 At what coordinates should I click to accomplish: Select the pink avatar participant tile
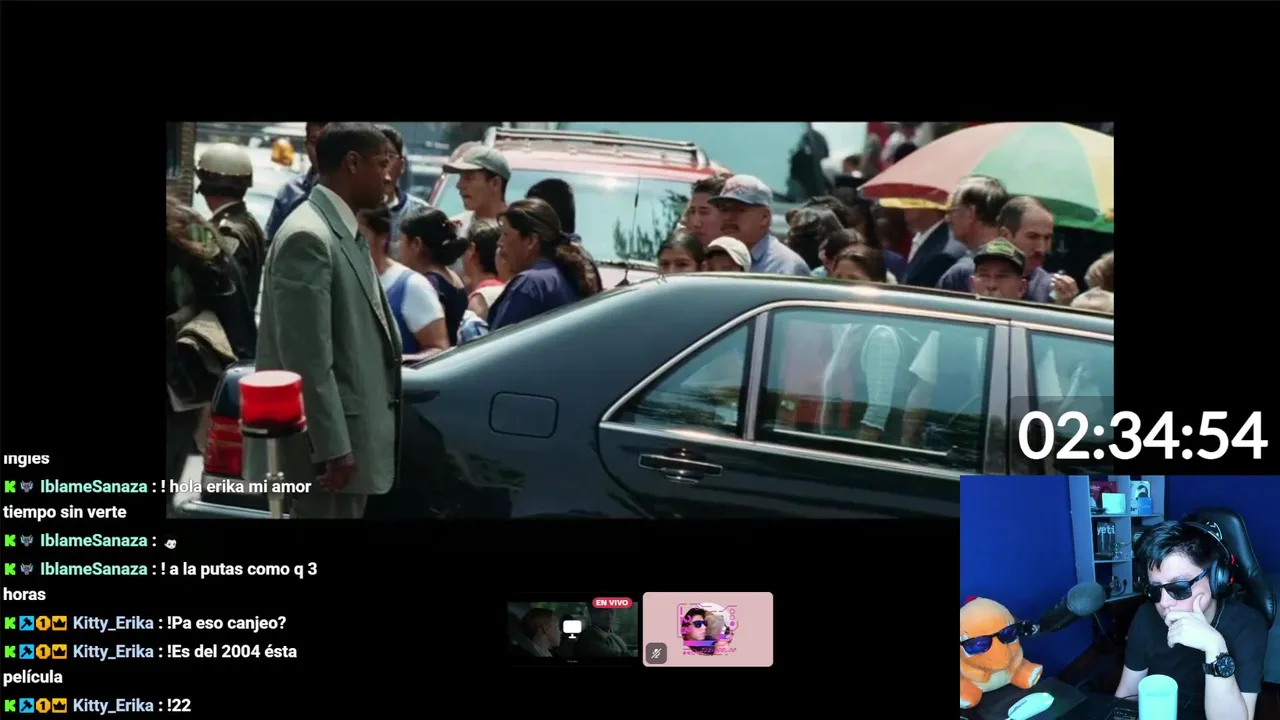(708, 629)
